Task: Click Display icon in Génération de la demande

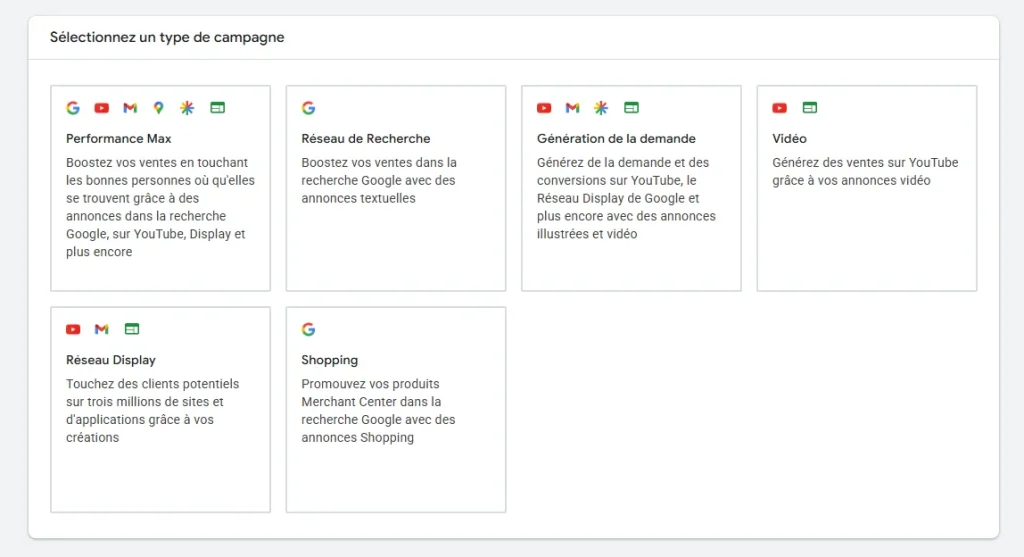Action: click(632, 108)
